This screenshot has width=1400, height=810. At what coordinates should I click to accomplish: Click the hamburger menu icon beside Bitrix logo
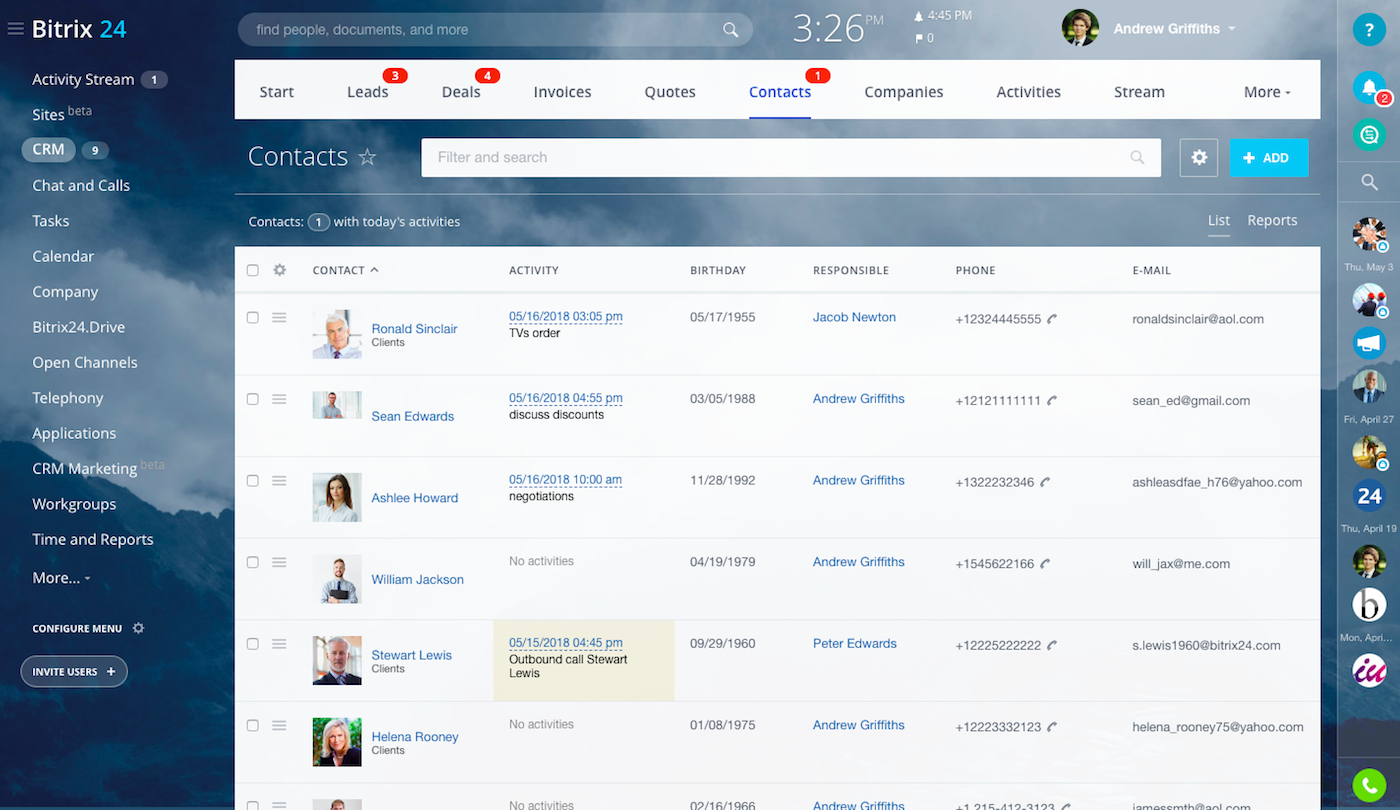point(15,29)
